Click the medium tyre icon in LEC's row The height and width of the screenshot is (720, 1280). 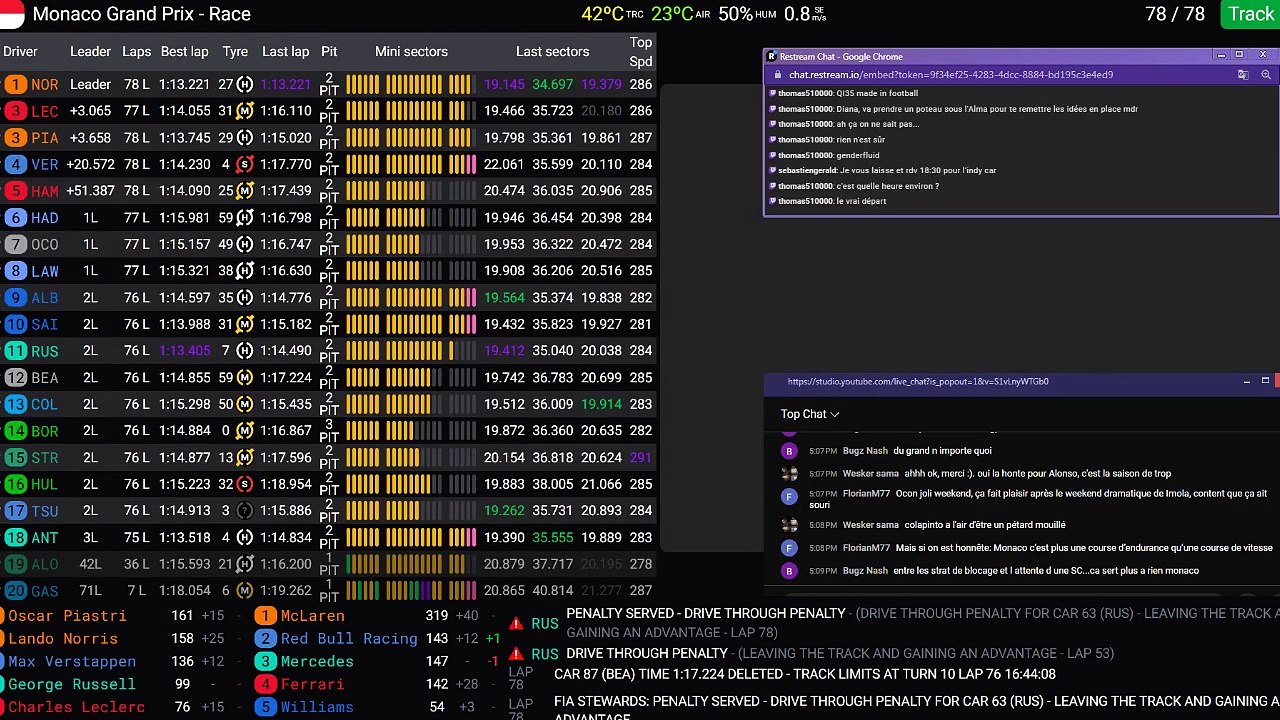[244, 111]
